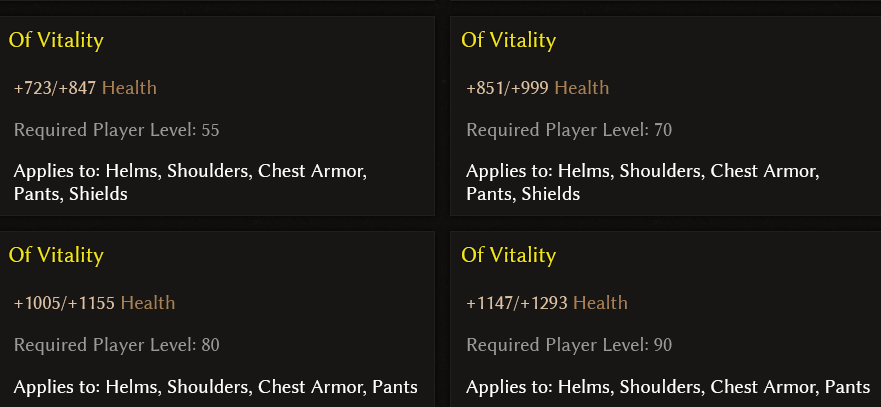Click 'Pants, Shields' text in level 55 card
Screen dimensions: 881x407
(x=71, y=194)
